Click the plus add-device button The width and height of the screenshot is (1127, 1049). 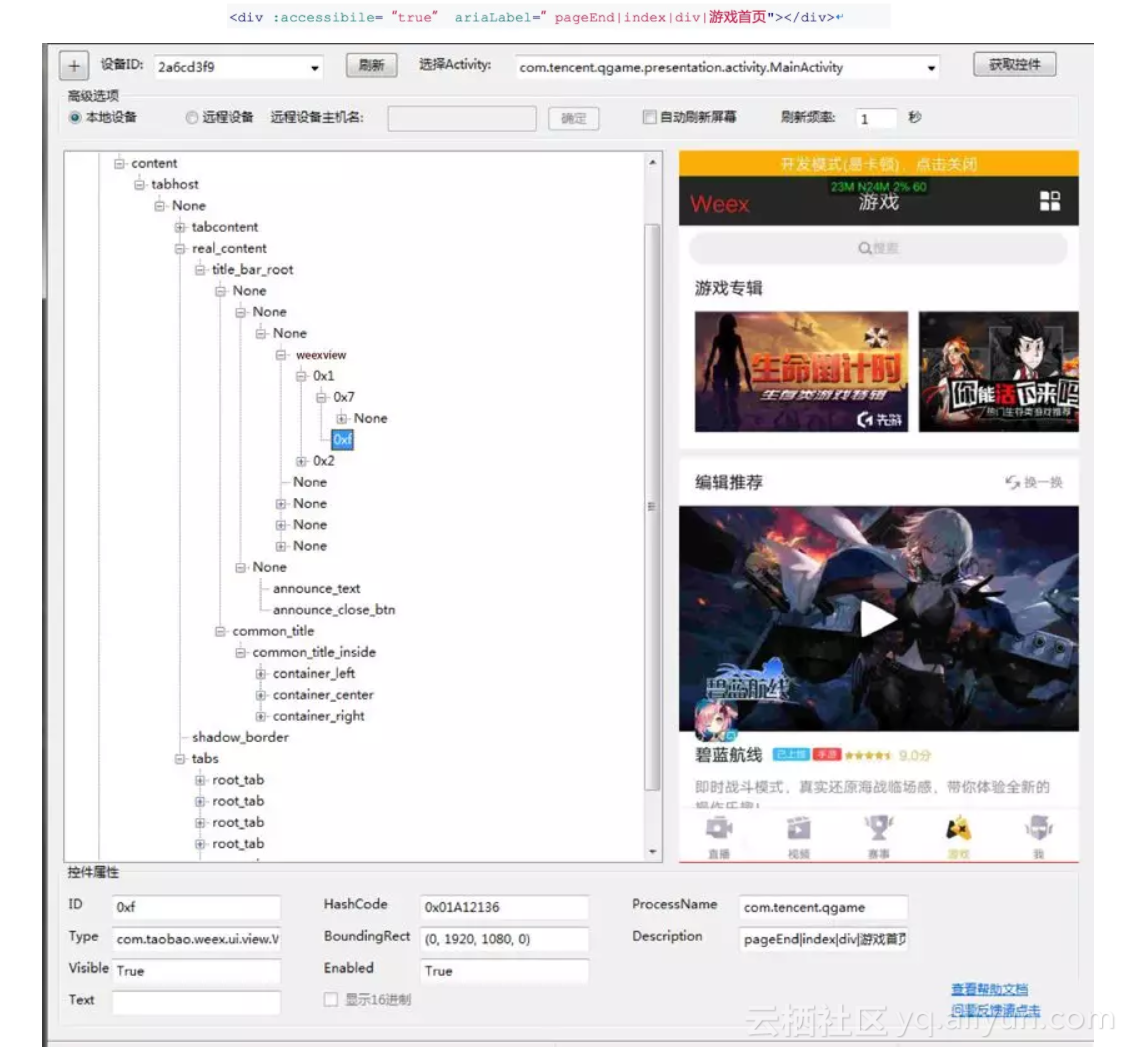pos(74,65)
